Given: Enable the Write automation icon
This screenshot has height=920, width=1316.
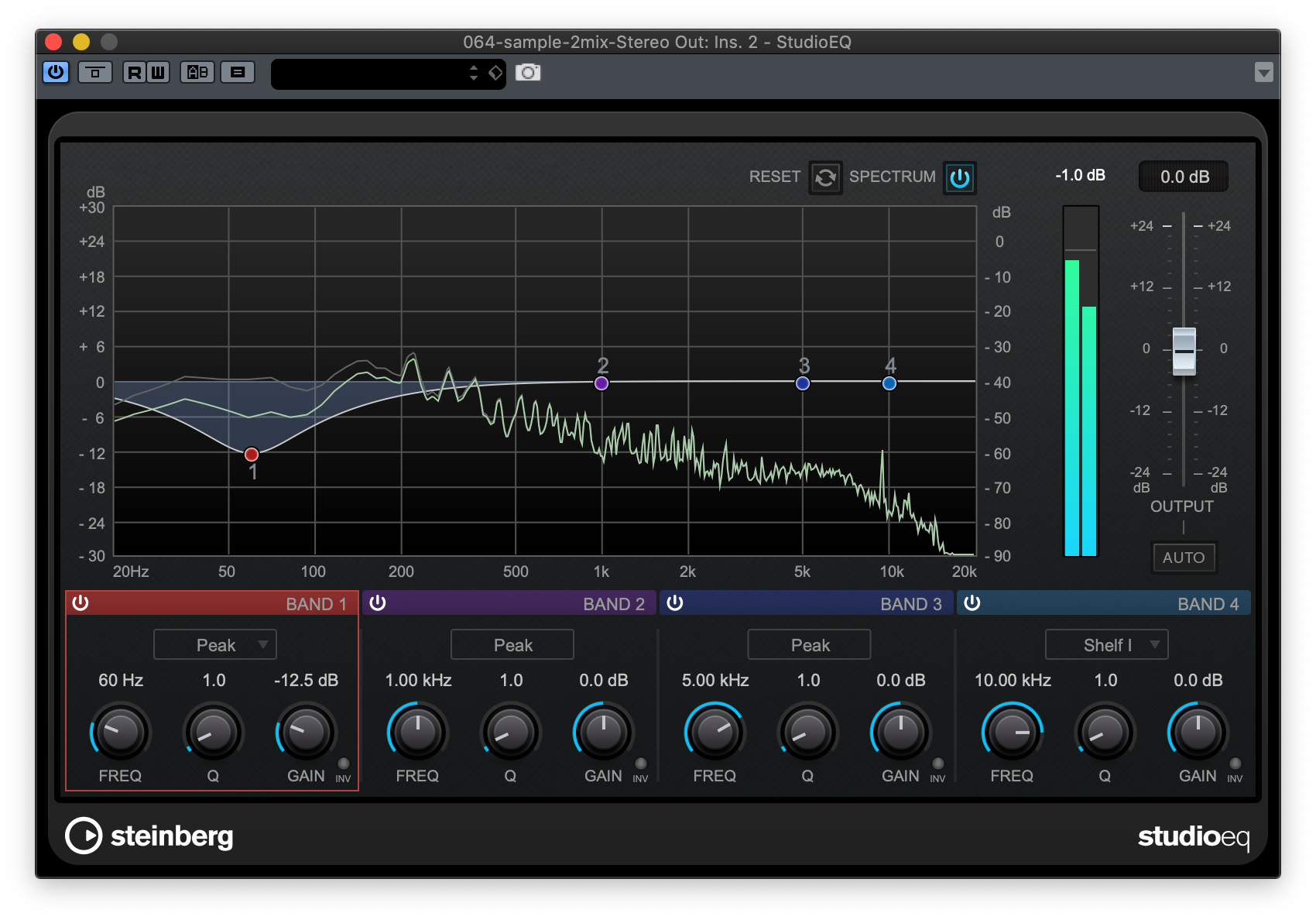Looking at the screenshot, I should [x=157, y=72].
